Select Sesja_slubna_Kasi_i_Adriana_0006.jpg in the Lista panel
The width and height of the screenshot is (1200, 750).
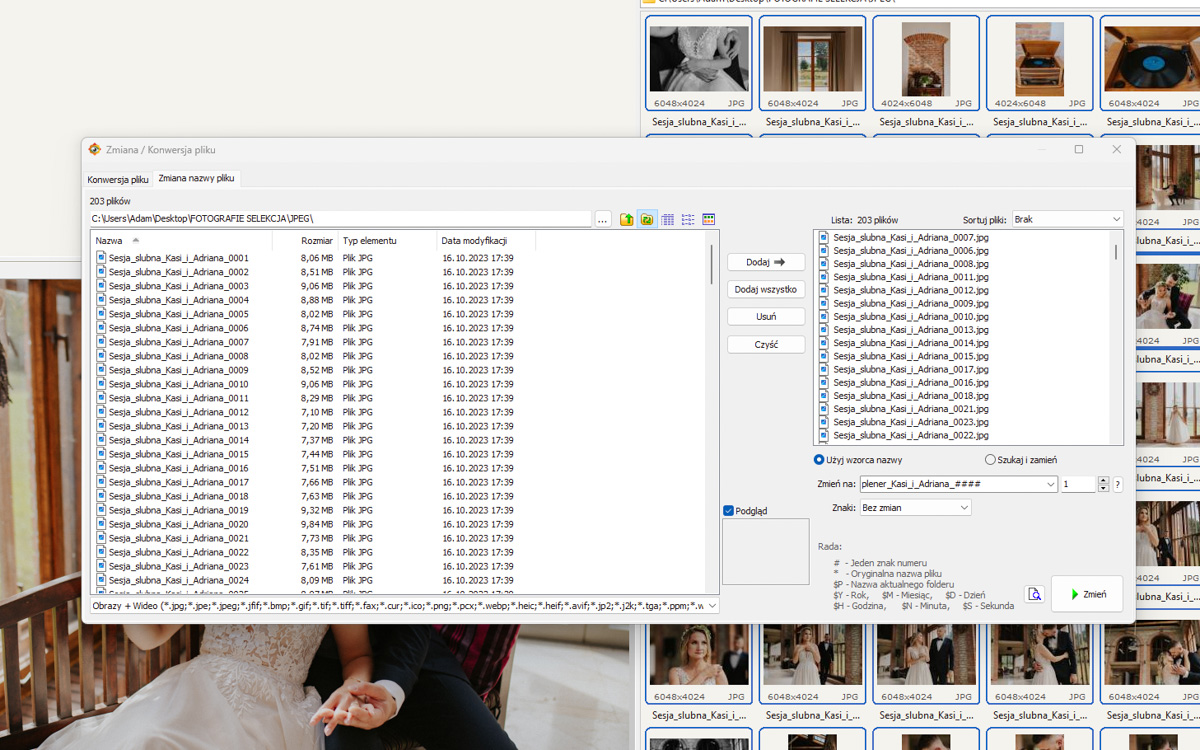click(910, 250)
